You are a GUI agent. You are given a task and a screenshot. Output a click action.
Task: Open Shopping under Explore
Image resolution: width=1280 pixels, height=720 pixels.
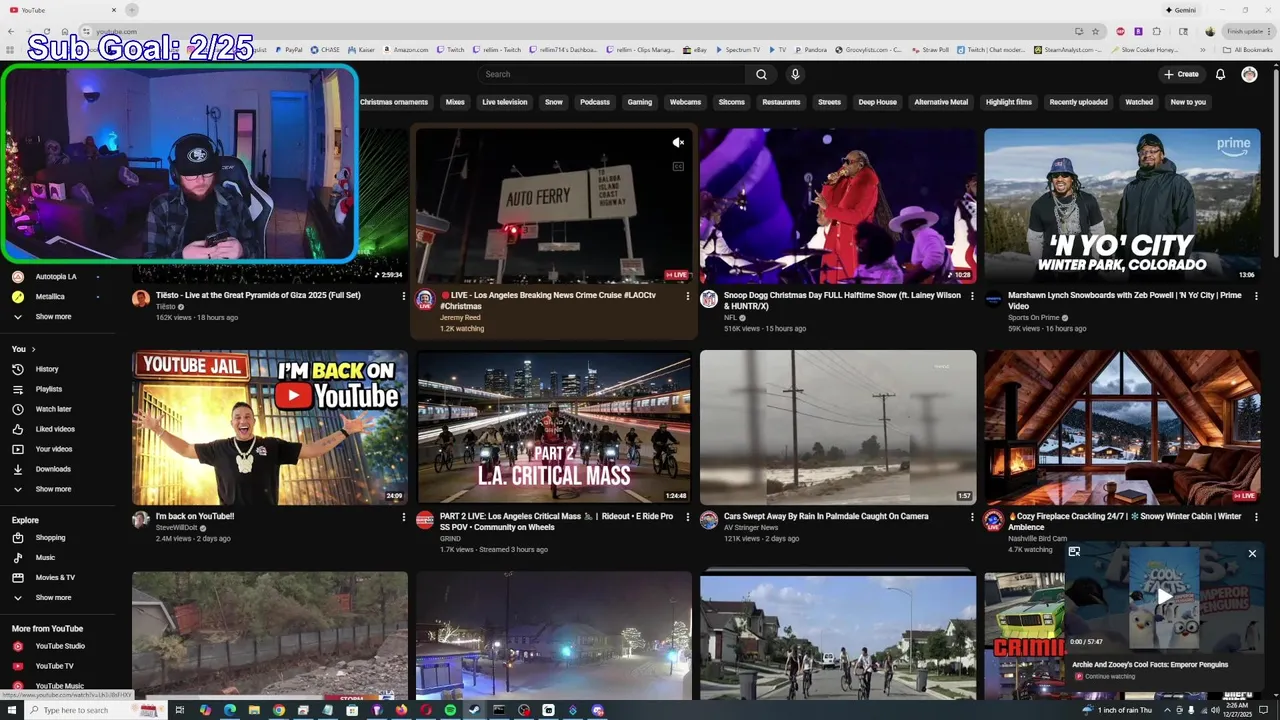57,538
